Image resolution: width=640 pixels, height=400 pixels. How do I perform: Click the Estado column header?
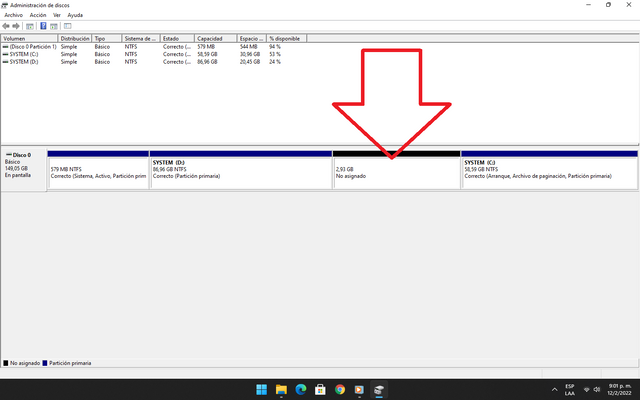point(178,38)
